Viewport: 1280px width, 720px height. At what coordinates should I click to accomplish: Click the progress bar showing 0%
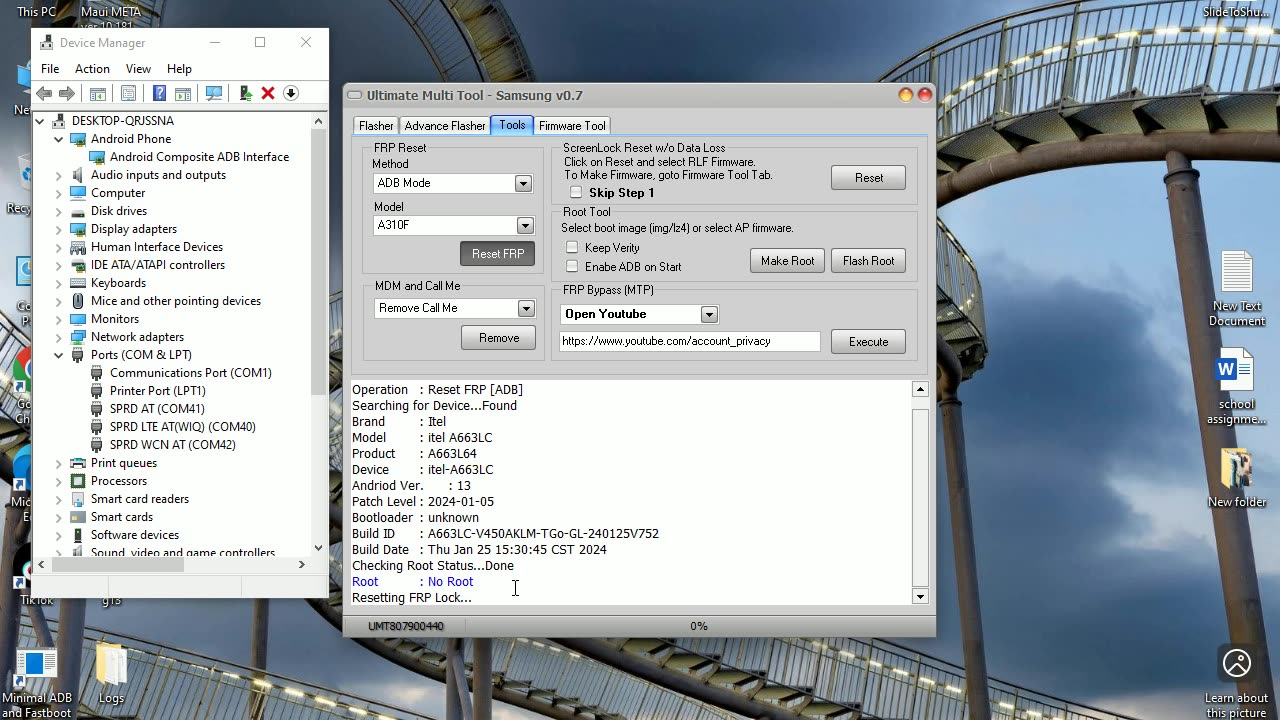click(699, 627)
